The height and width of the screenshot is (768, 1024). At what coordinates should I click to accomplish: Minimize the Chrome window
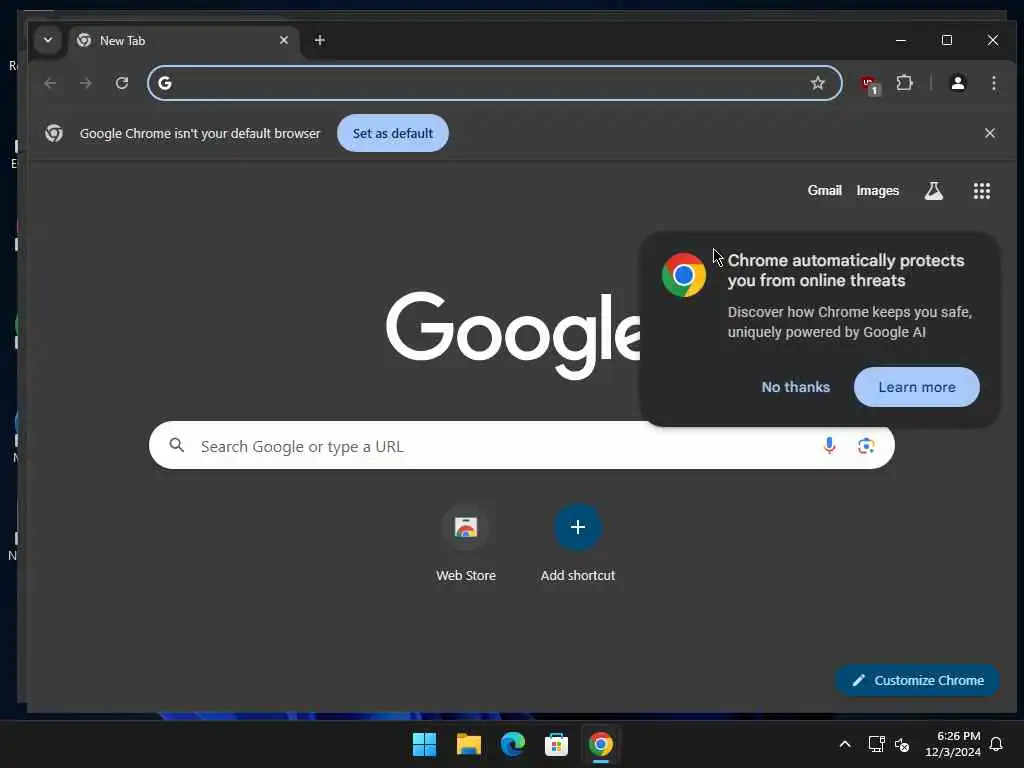pos(901,40)
